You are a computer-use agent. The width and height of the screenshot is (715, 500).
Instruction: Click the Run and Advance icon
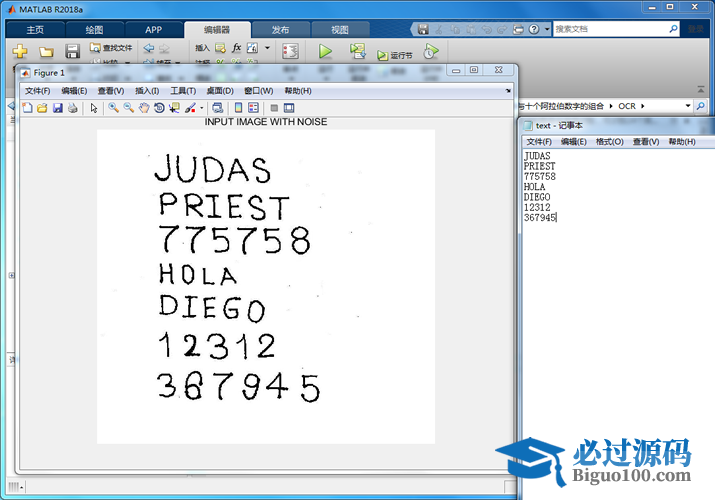(x=358, y=51)
